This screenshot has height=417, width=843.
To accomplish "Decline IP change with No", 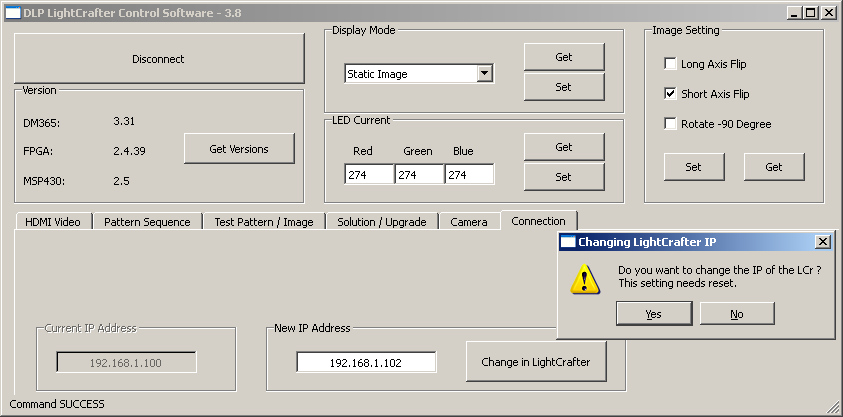I will pyautogui.click(x=737, y=314).
